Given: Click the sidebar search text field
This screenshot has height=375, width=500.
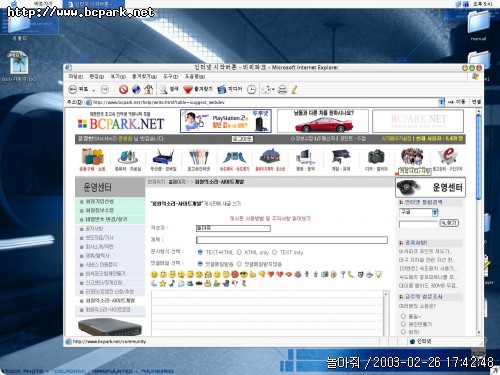Looking at the screenshot, I should (419, 224).
